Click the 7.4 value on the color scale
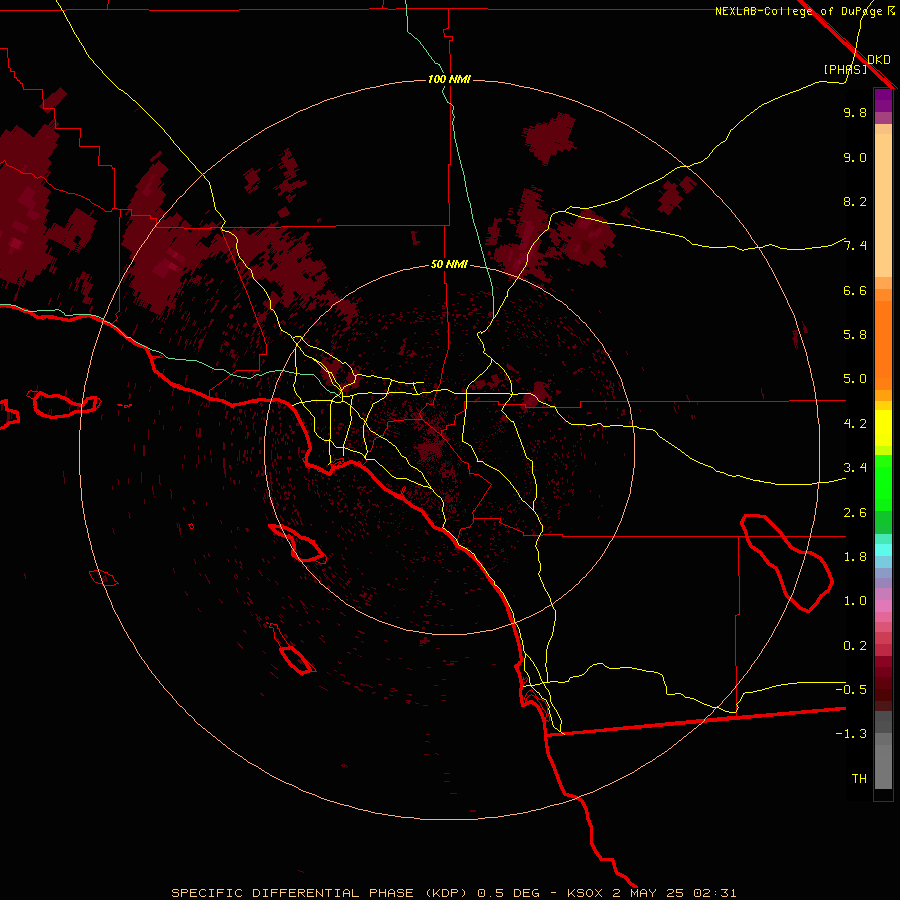Image resolution: width=900 pixels, height=900 pixels. click(x=855, y=246)
